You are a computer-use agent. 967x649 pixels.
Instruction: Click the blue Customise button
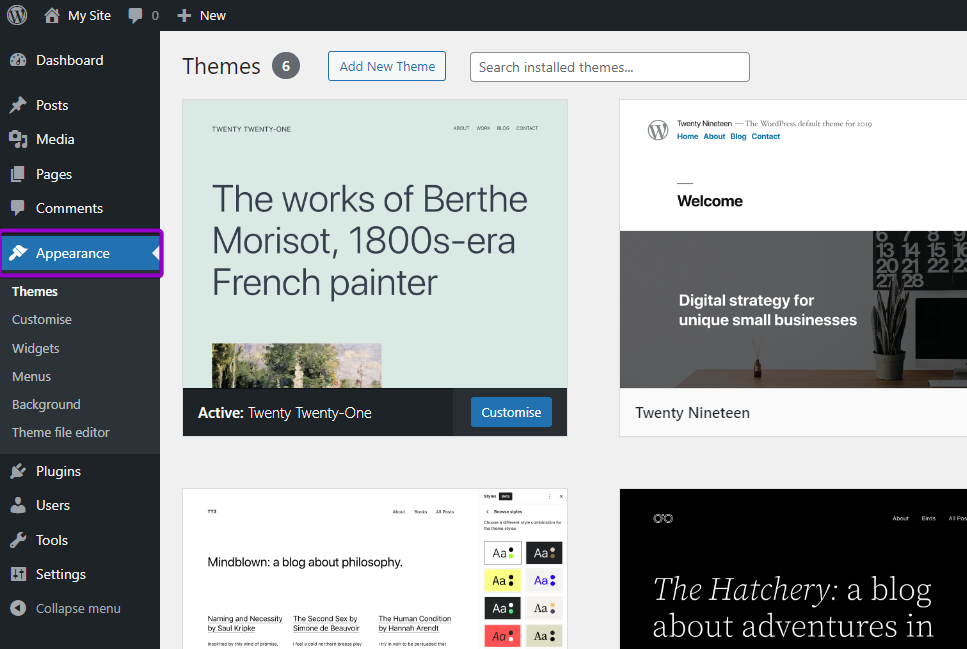click(x=511, y=412)
